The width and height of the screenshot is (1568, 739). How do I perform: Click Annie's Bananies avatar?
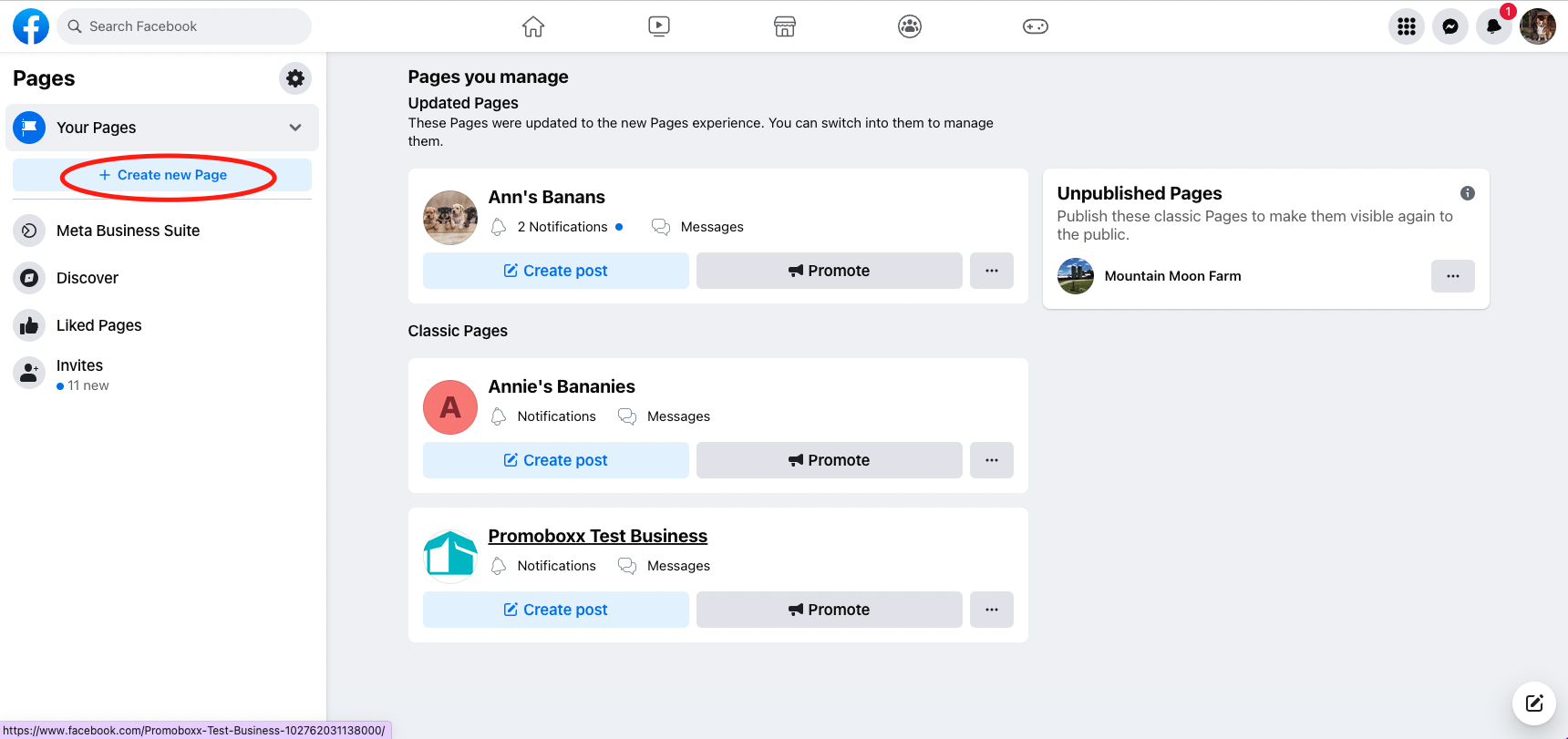pos(450,407)
